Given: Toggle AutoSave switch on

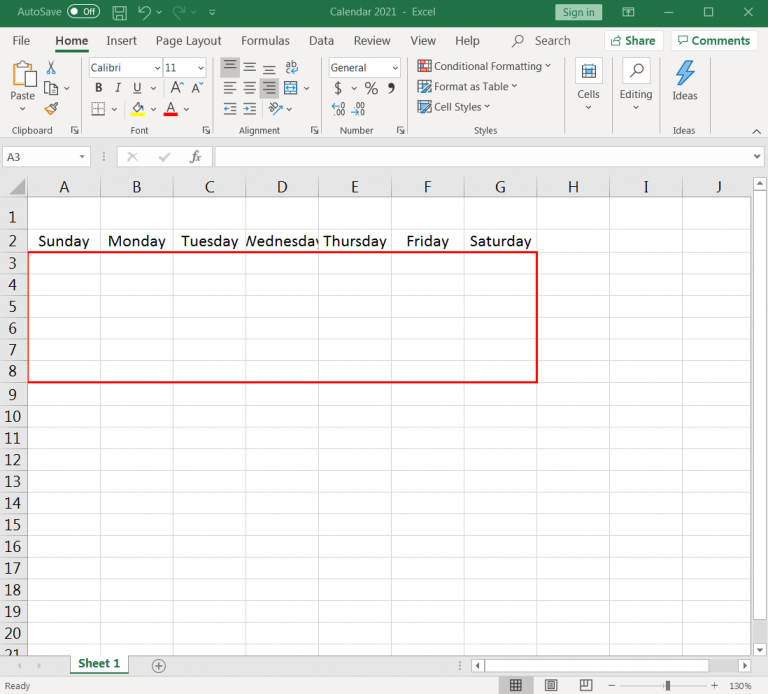Looking at the screenshot, I should point(83,12).
